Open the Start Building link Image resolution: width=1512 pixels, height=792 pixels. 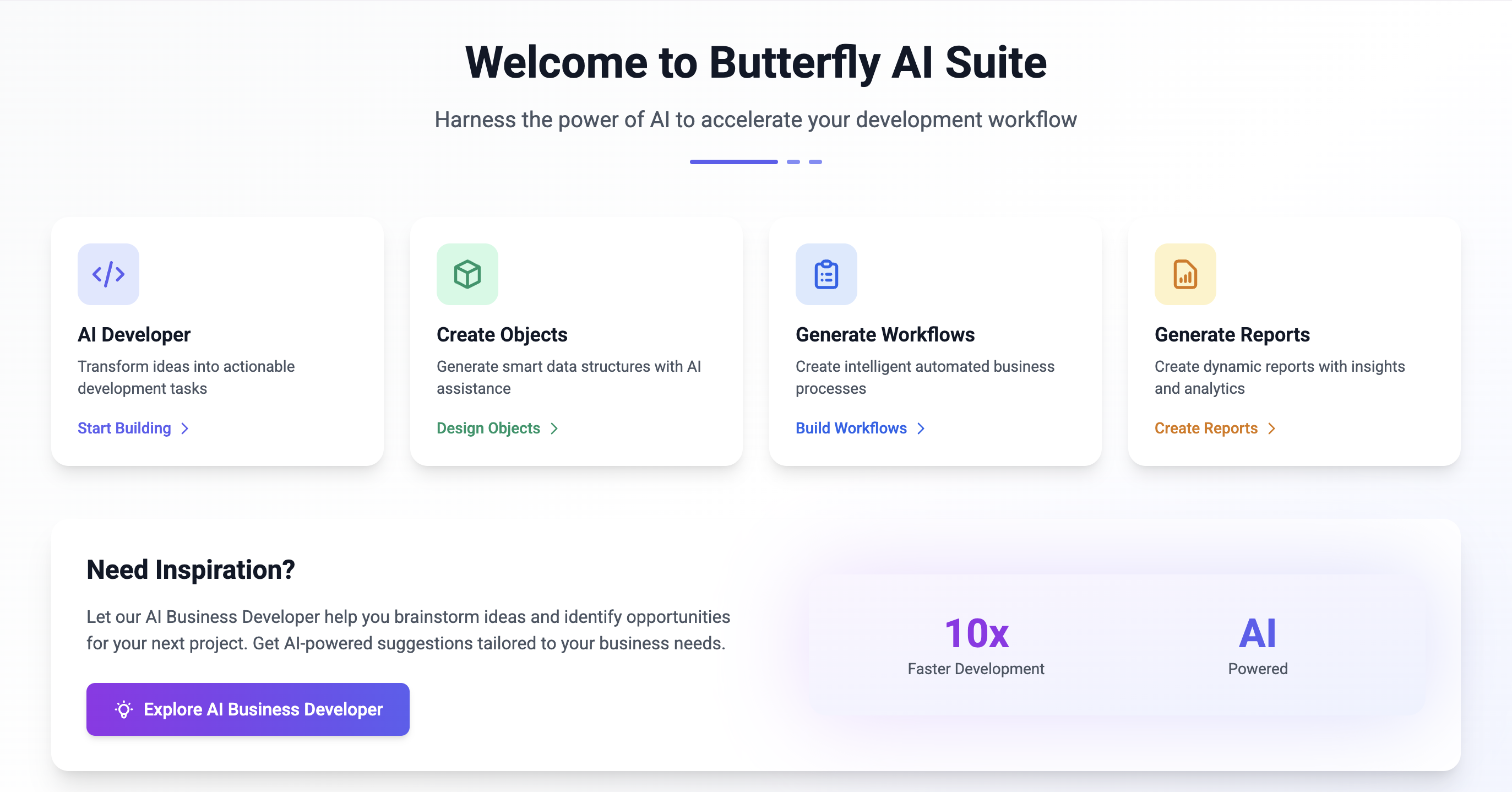pos(133,428)
